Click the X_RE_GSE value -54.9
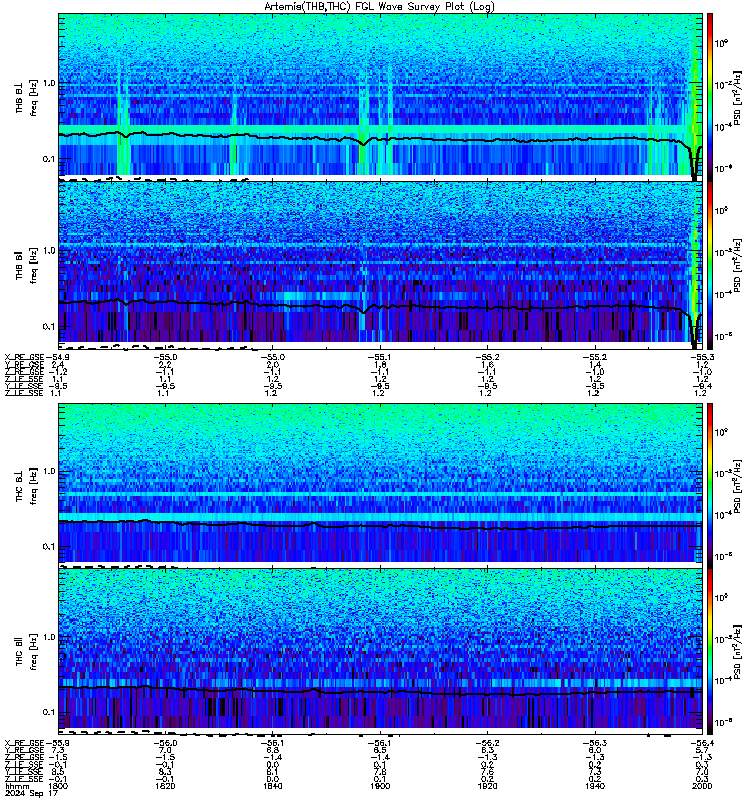This screenshot has height=800, width=750. coord(58,357)
